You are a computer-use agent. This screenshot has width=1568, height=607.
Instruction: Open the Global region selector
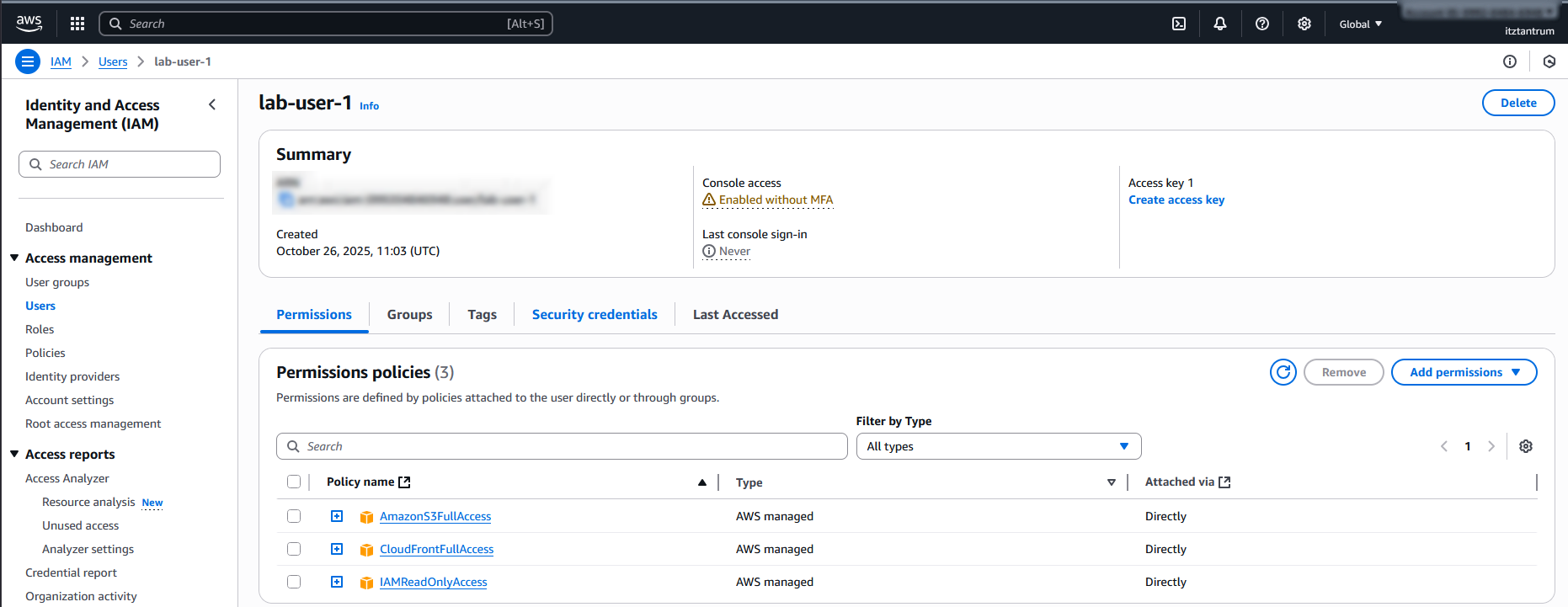[1361, 24]
